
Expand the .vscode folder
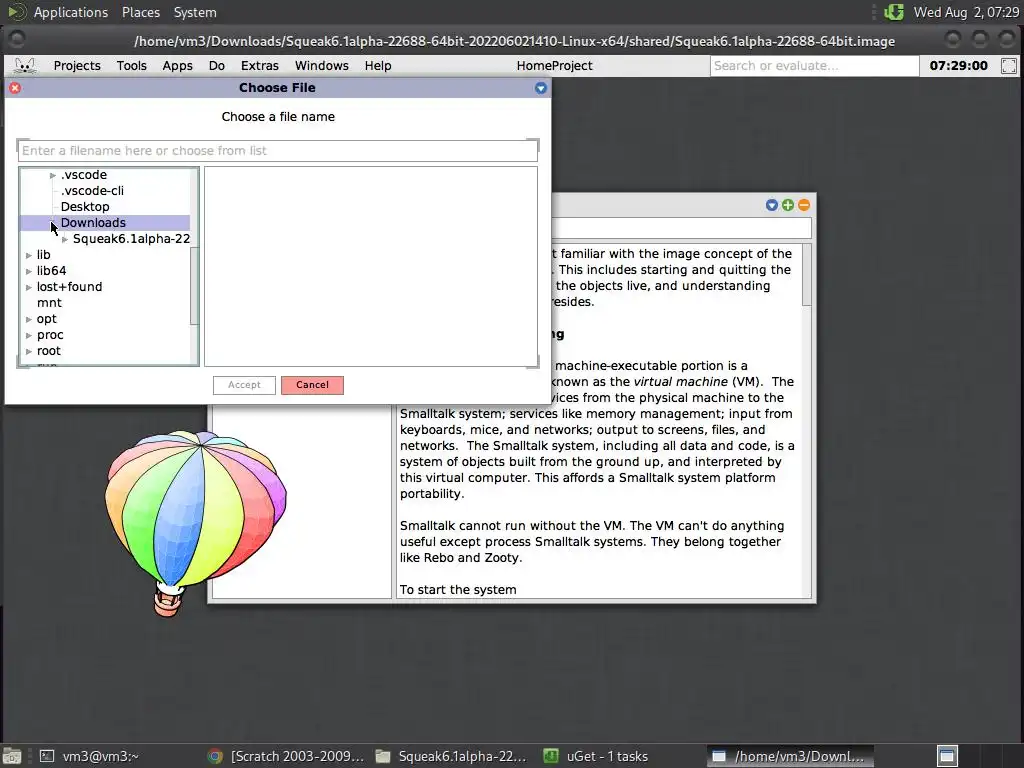53,175
